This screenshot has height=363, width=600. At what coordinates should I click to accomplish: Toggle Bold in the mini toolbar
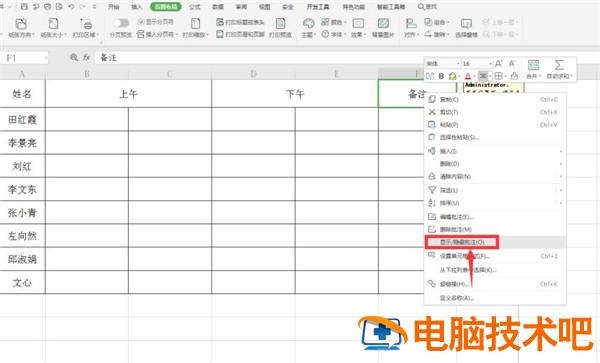(x=441, y=76)
